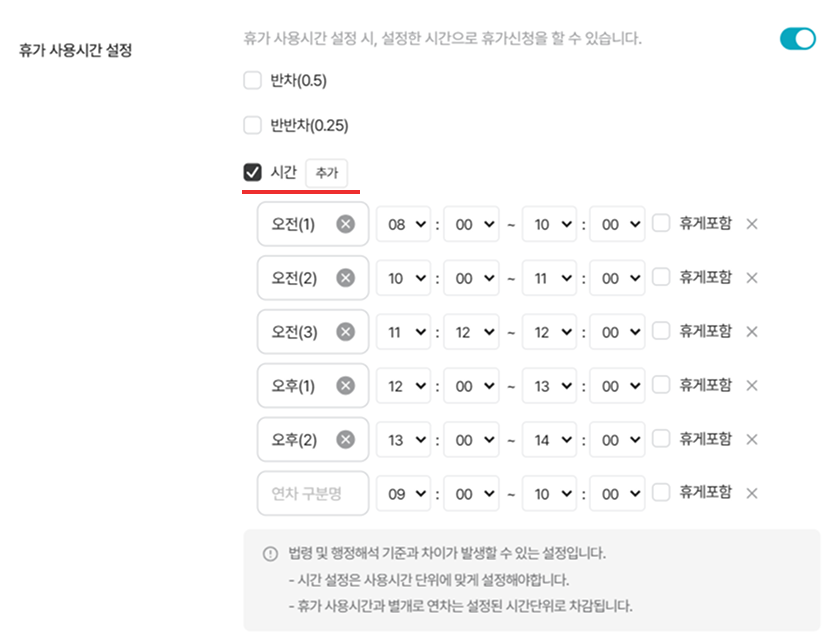Click notice line starting 법령 및 행정해석

pos(447,553)
